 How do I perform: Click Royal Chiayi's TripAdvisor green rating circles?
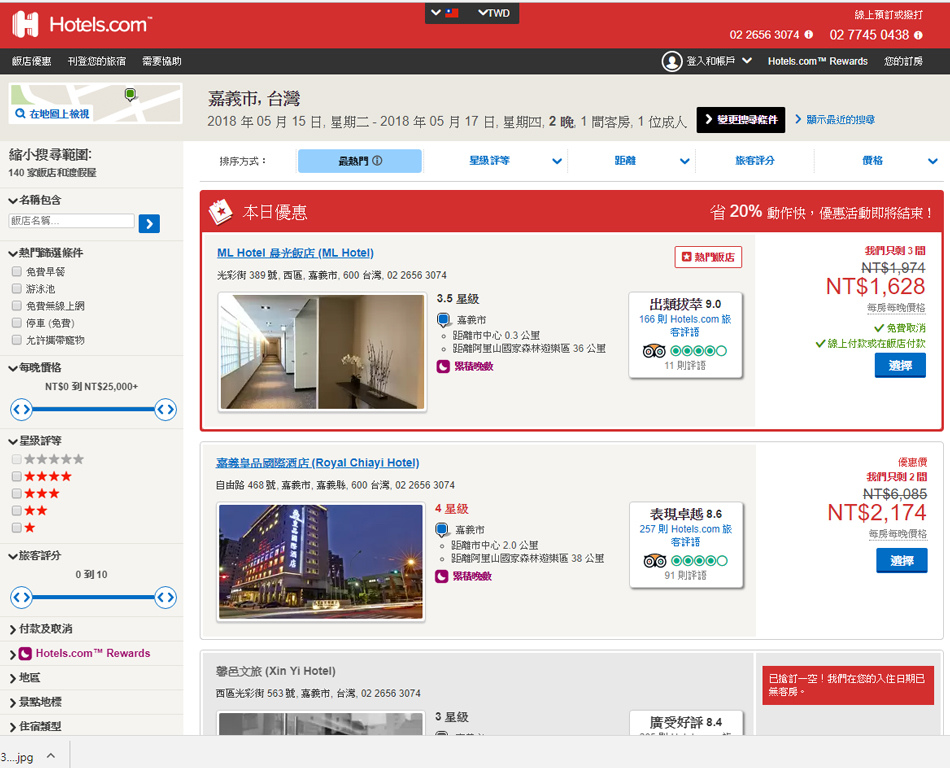(x=699, y=561)
